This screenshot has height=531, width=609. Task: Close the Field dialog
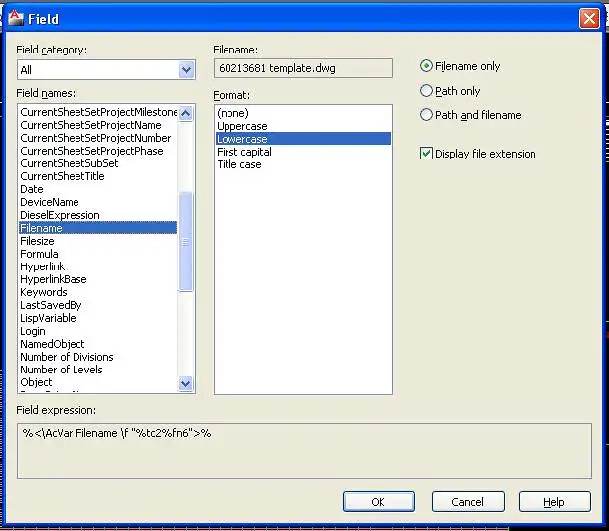589,19
